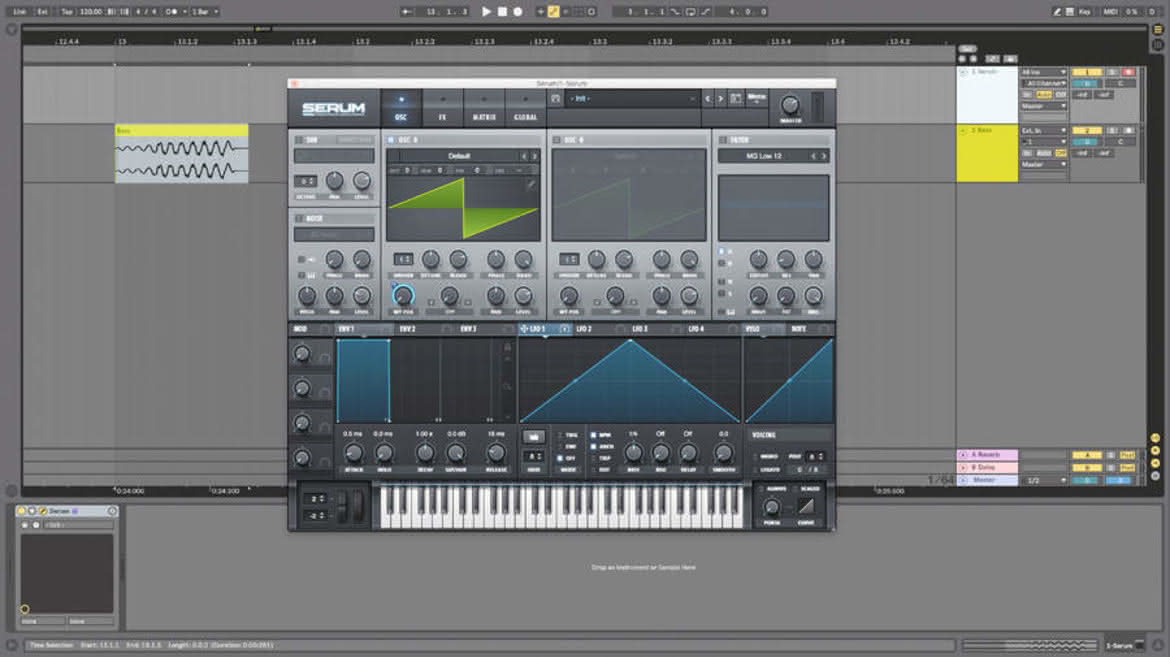
Task: Open Serum's FX tab
Action: pos(442,108)
